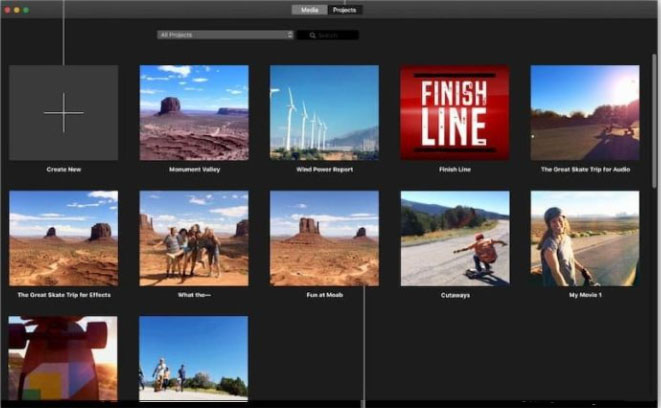Screen dimensions: 661x408
Task: Click the vertical scrollbar on the right
Action: pyautogui.click(x=654, y=120)
